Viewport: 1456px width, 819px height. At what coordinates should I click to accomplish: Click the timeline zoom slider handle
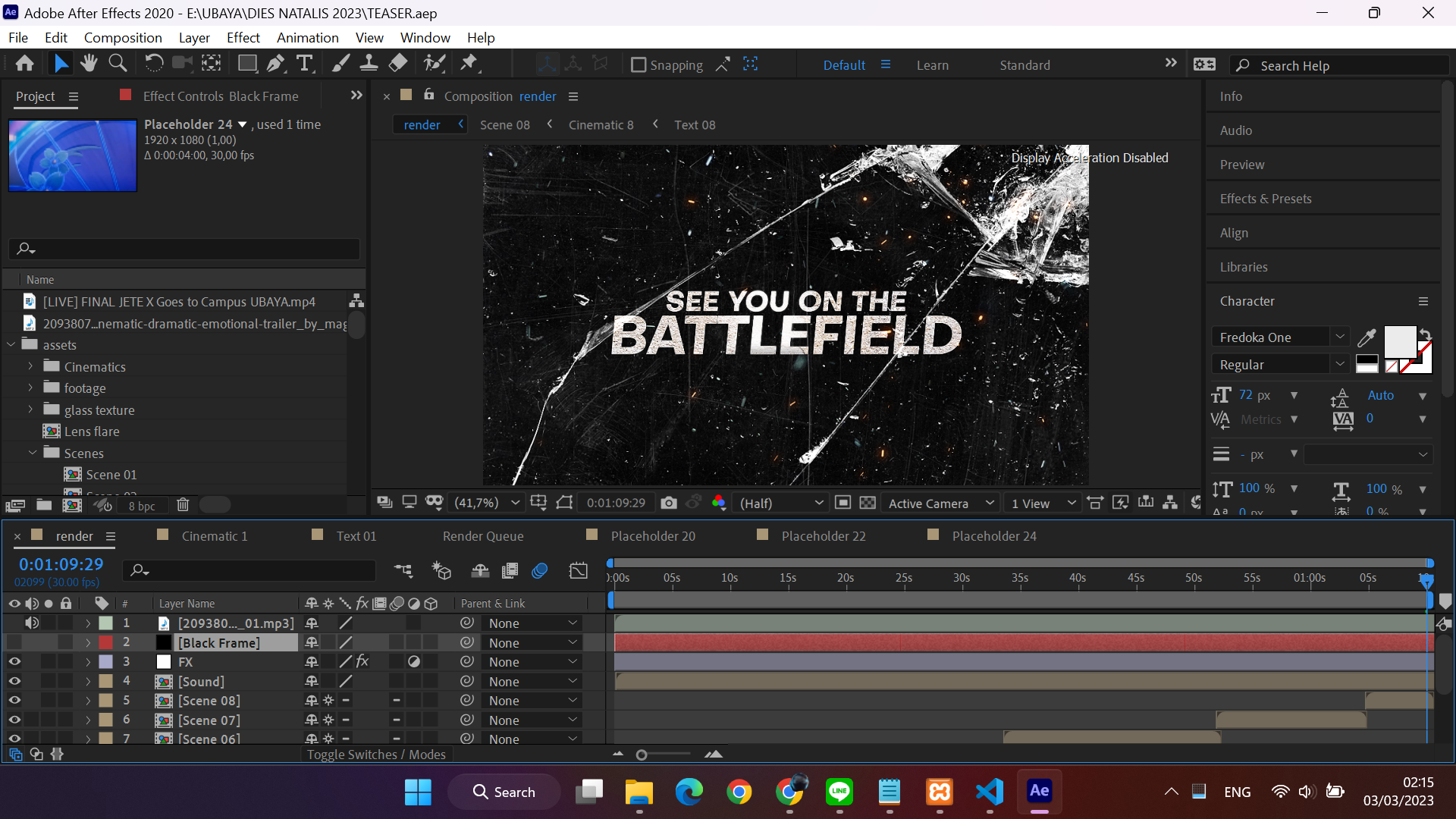(642, 755)
